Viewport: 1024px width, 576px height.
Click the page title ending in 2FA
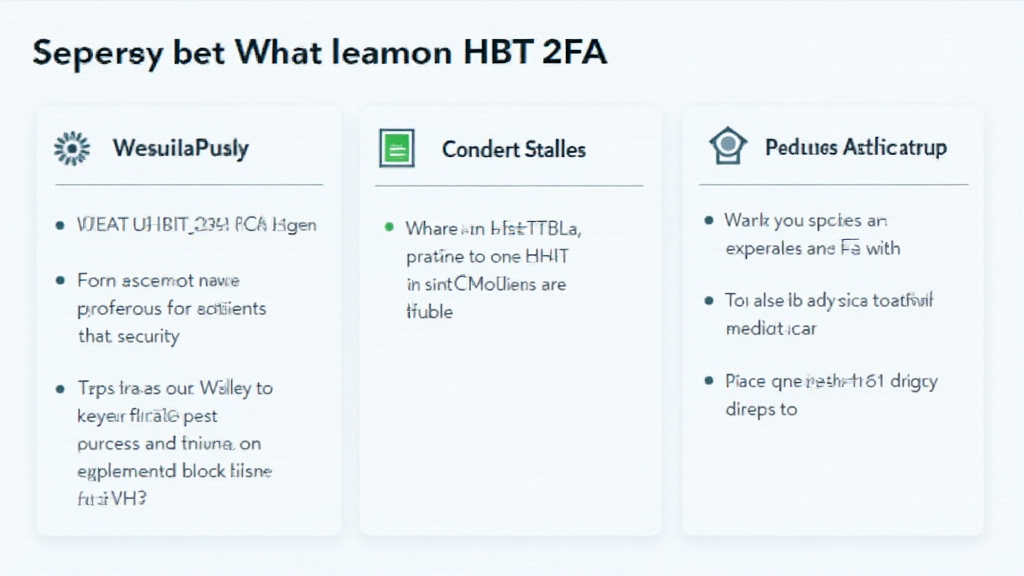click(320, 53)
